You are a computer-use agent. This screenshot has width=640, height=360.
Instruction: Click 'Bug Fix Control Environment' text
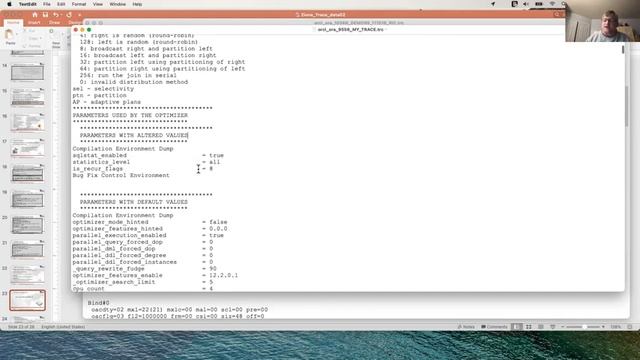click(x=121, y=176)
